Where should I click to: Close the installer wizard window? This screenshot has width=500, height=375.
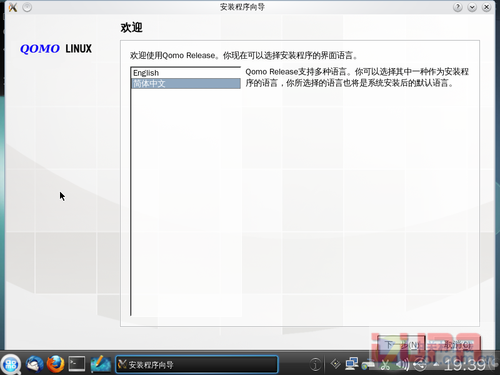pos(486,7)
